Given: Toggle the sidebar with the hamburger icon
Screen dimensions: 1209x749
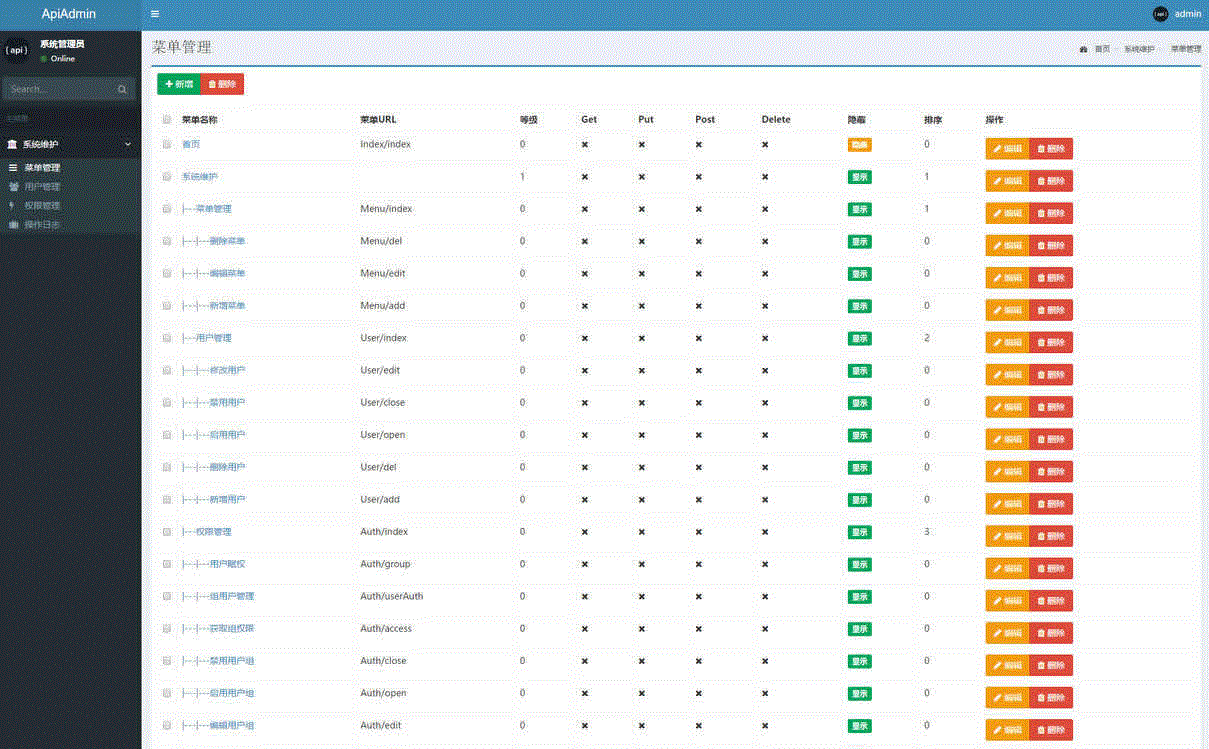Looking at the screenshot, I should pos(155,14).
